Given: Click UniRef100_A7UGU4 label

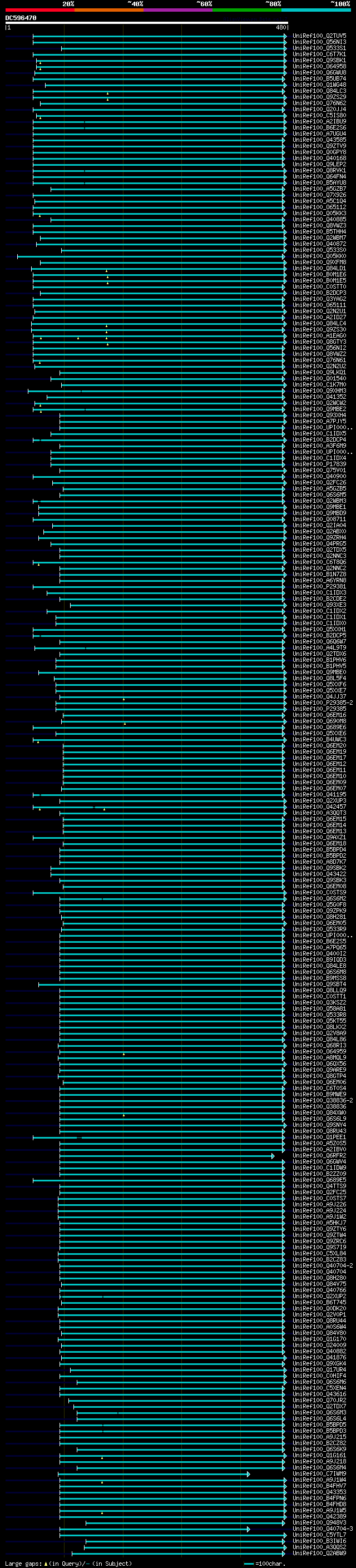Looking at the screenshot, I should click(319, 133).
